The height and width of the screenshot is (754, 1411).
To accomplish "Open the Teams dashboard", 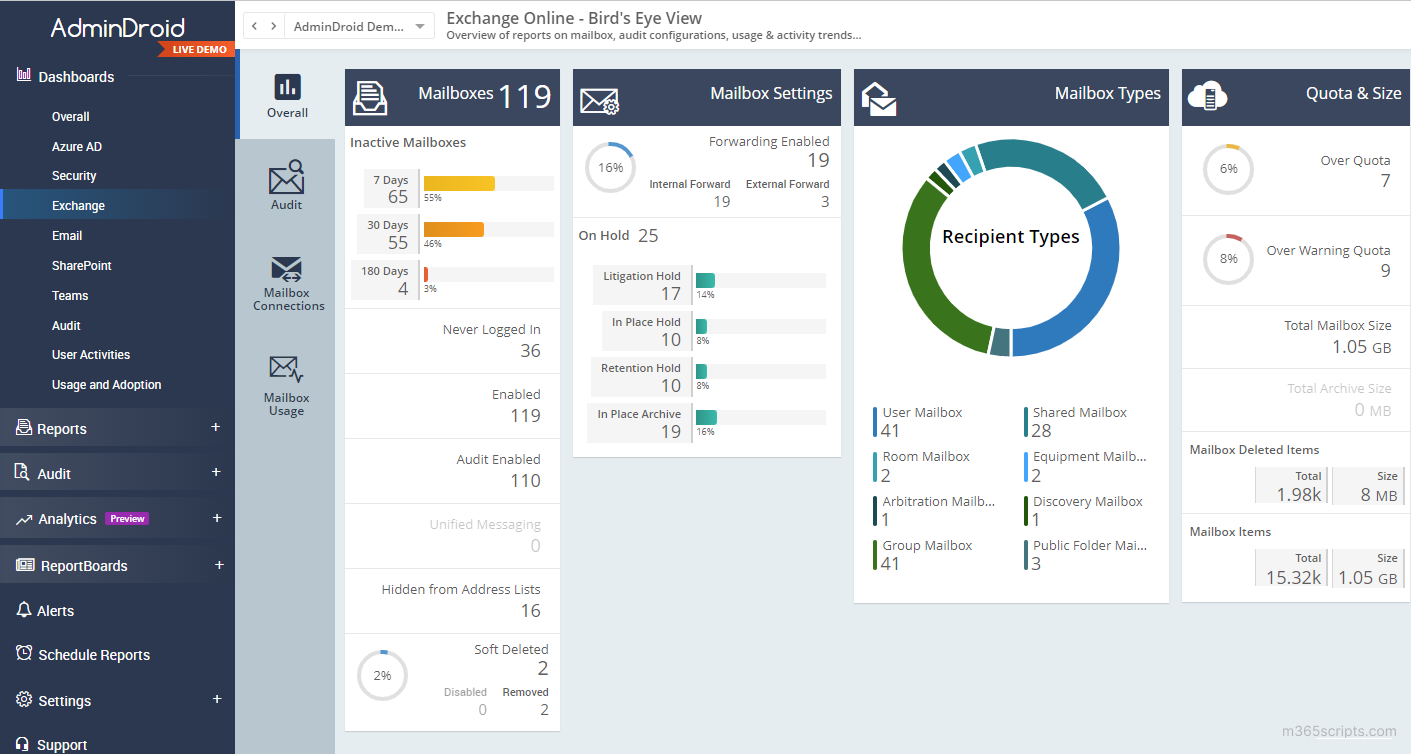I will [70, 295].
